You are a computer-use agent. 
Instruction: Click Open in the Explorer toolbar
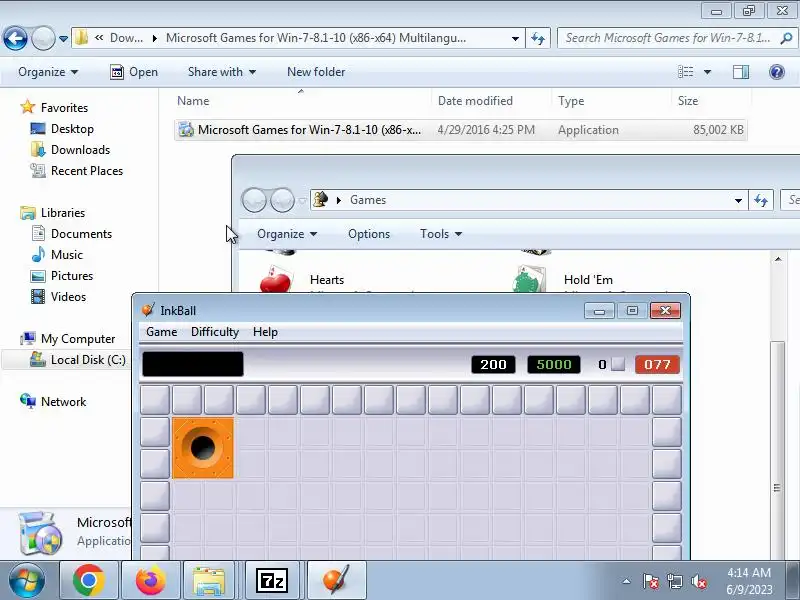pos(134,72)
